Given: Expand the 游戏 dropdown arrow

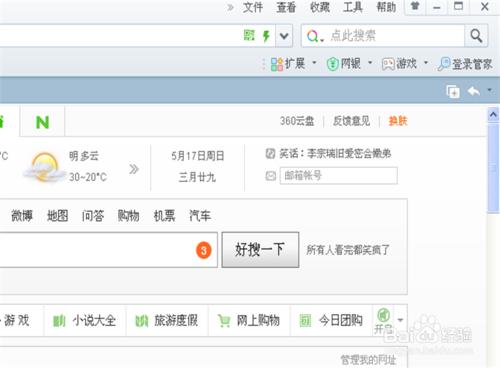Looking at the screenshot, I should coord(426,63).
